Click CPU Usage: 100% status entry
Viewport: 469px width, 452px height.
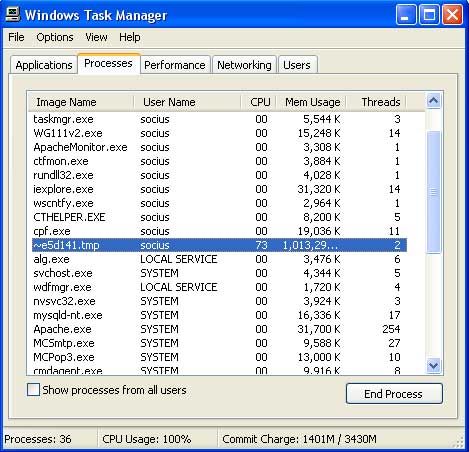(147, 439)
